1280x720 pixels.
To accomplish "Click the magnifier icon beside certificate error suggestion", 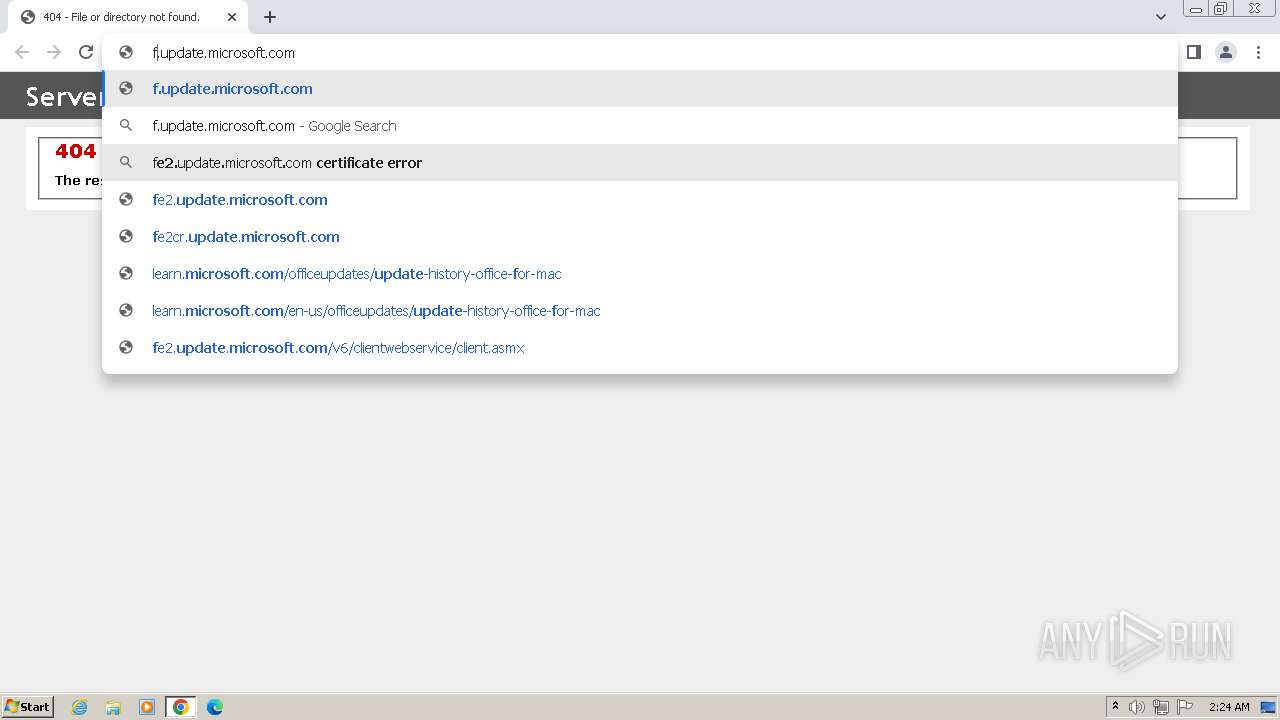I will [x=126, y=163].
